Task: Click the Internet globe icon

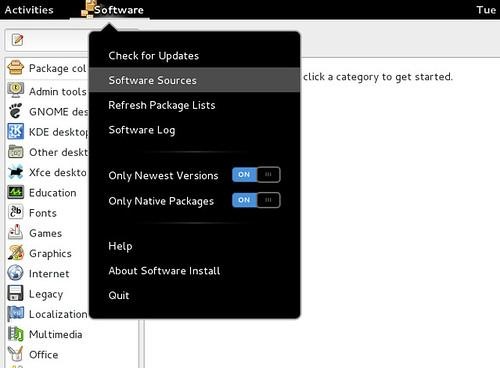Action: (x=15, y=273)
